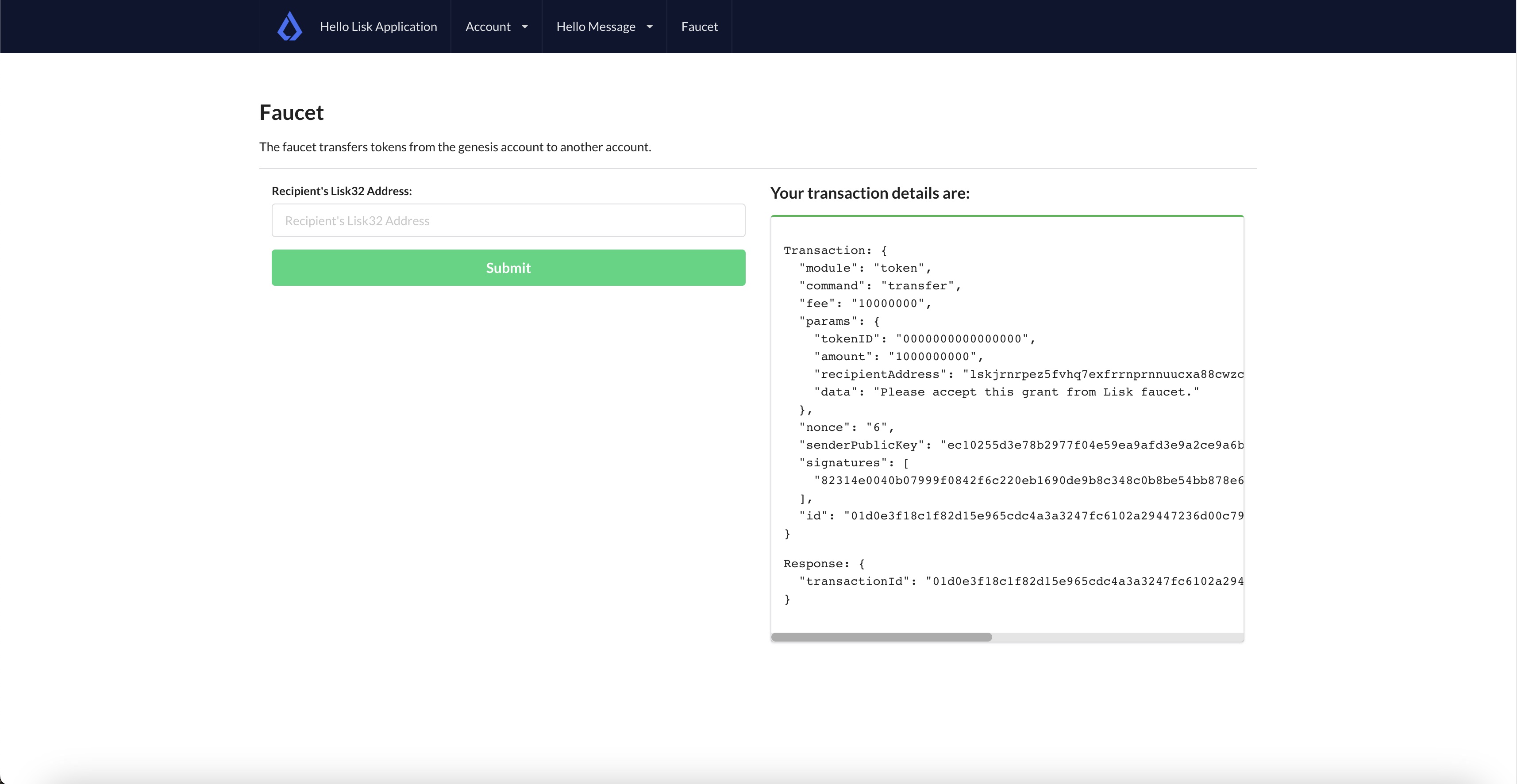Open the Account dropdown menu
Screen dimensions: 1517x784
[x=496, y=26]
